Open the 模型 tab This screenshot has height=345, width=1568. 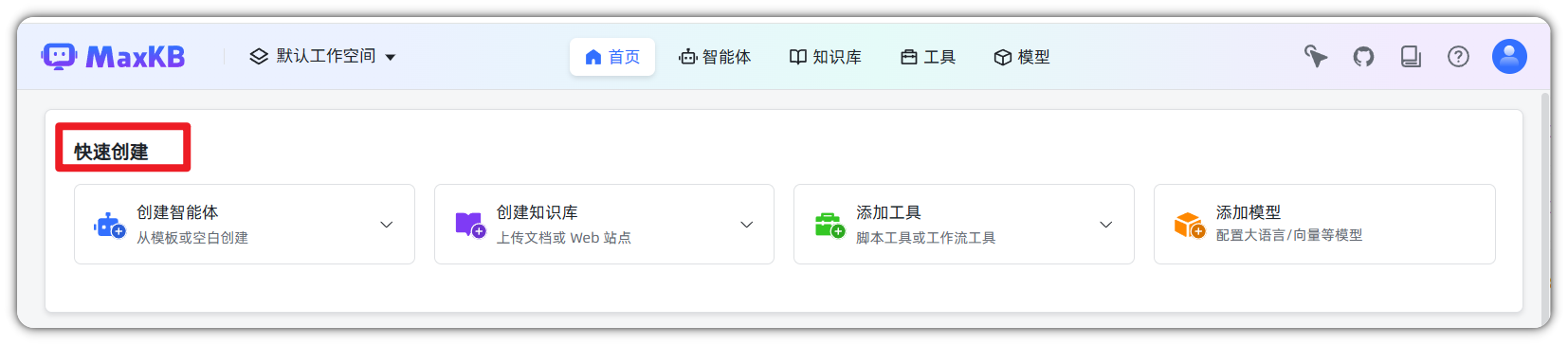pyautogui.click(x=1022, y=57)
